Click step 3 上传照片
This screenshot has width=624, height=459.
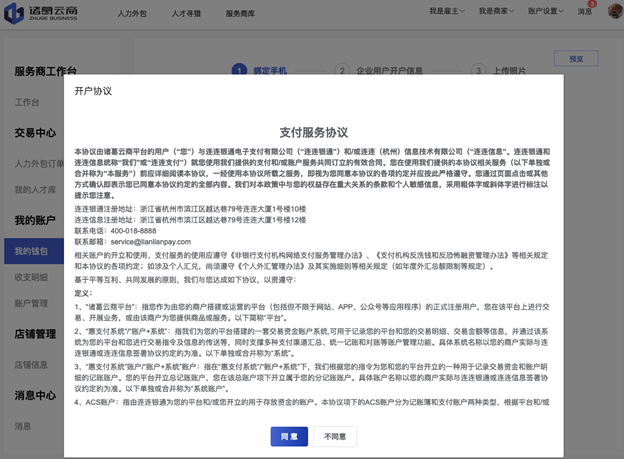(x=498, y=71)
